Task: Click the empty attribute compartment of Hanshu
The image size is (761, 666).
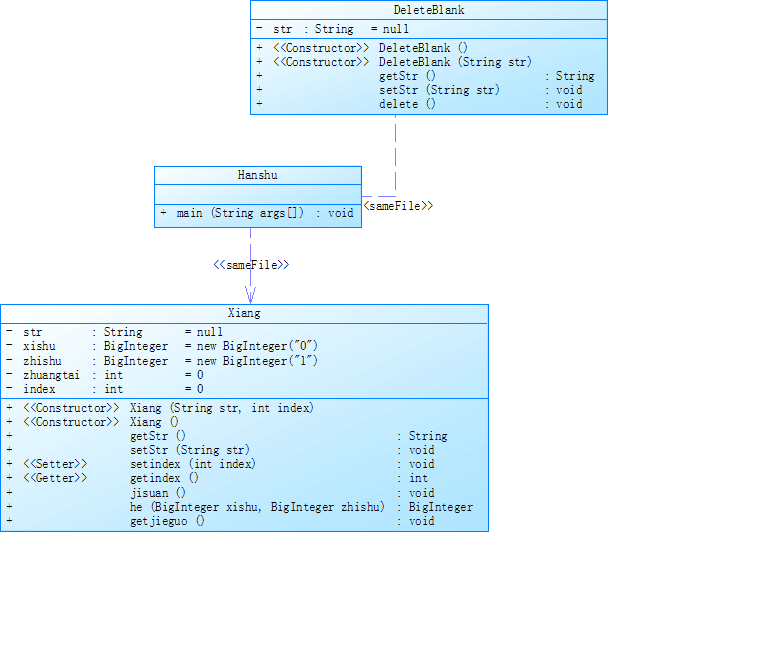Action: [x=258, y=194]
